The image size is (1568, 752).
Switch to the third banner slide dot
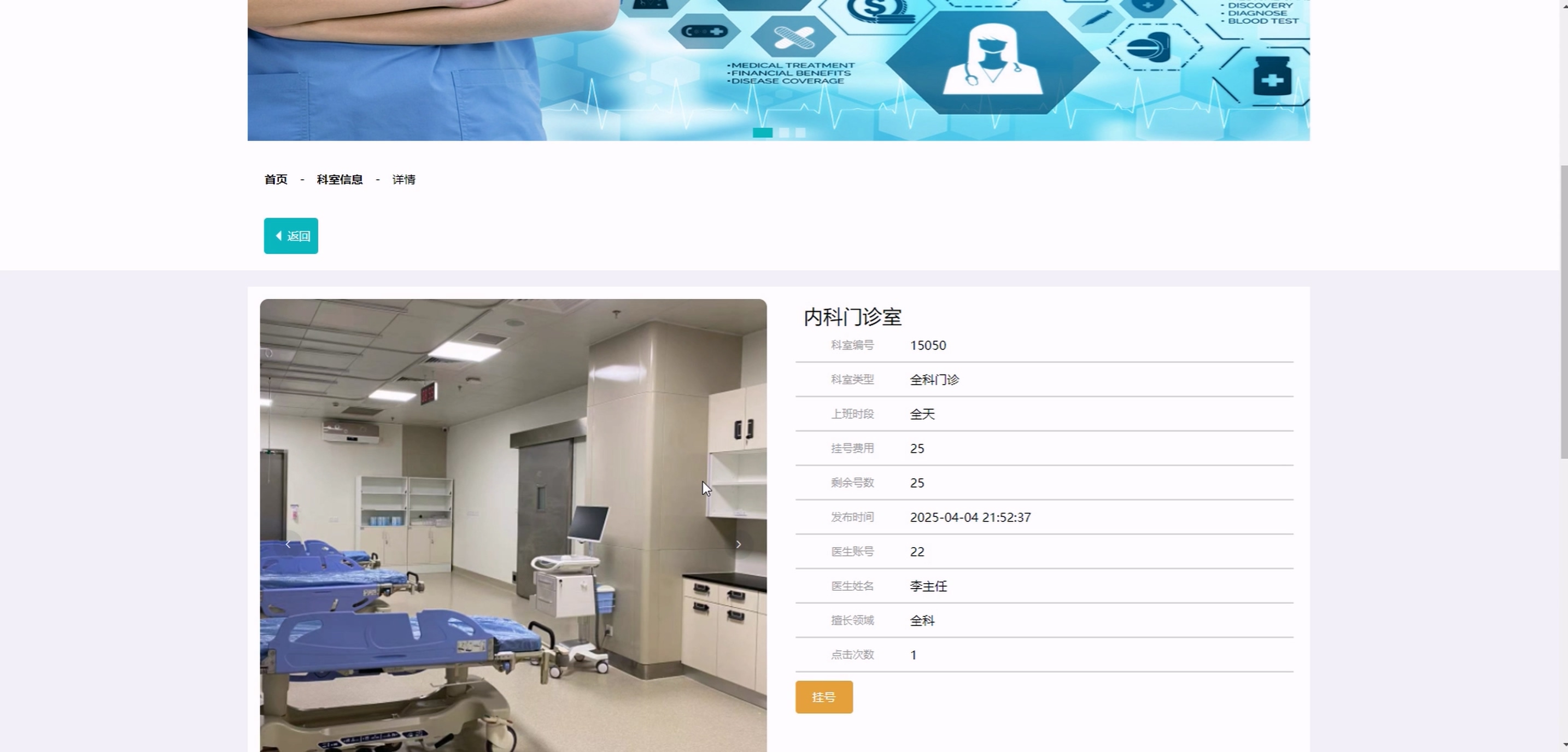pyautogui.click(x=800, y=133)
